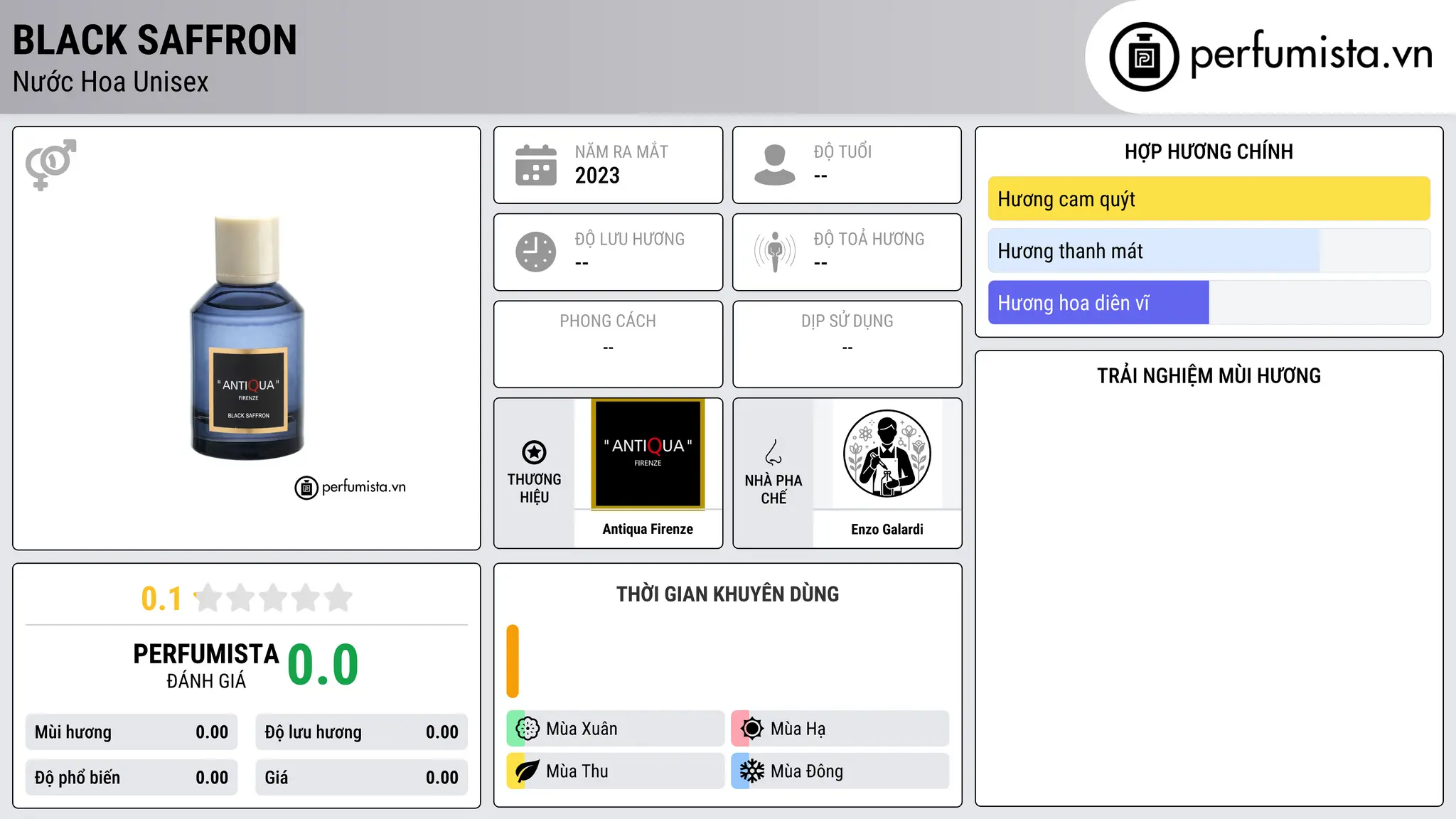
Task: Select the Hương cam quýt accord bar
Action: point(1209,199)
